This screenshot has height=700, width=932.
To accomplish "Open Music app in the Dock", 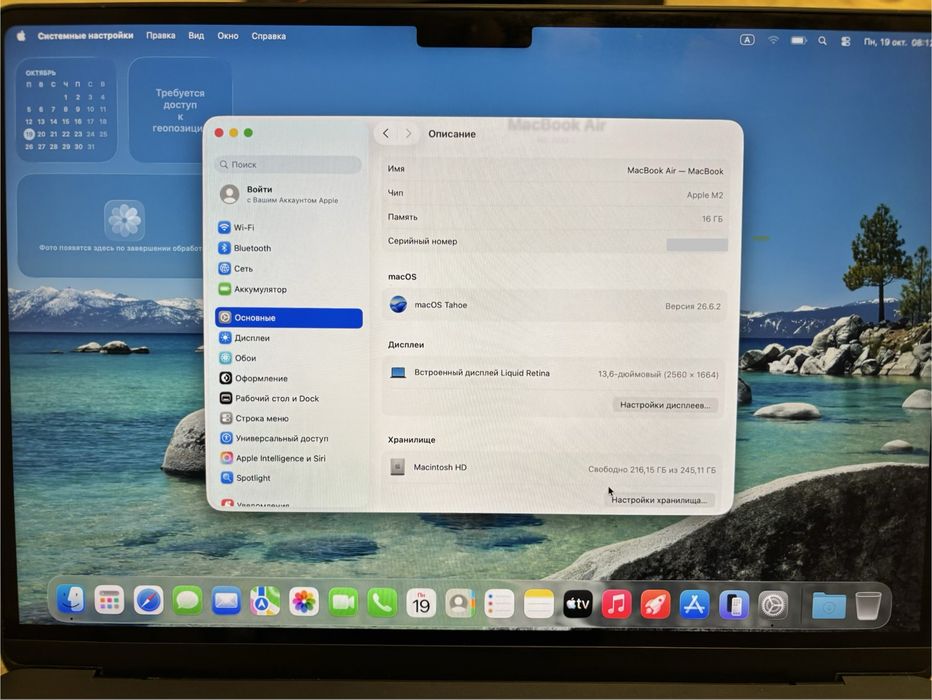I will coord(616,606).
